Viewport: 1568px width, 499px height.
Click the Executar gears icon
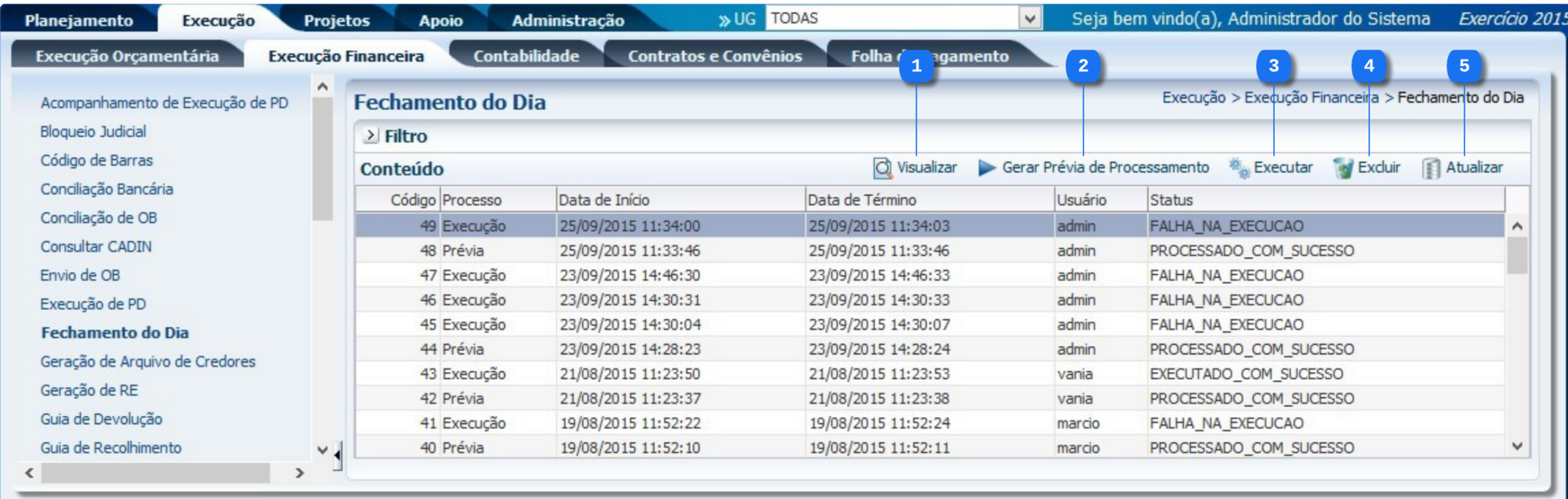pos(1240,168)
